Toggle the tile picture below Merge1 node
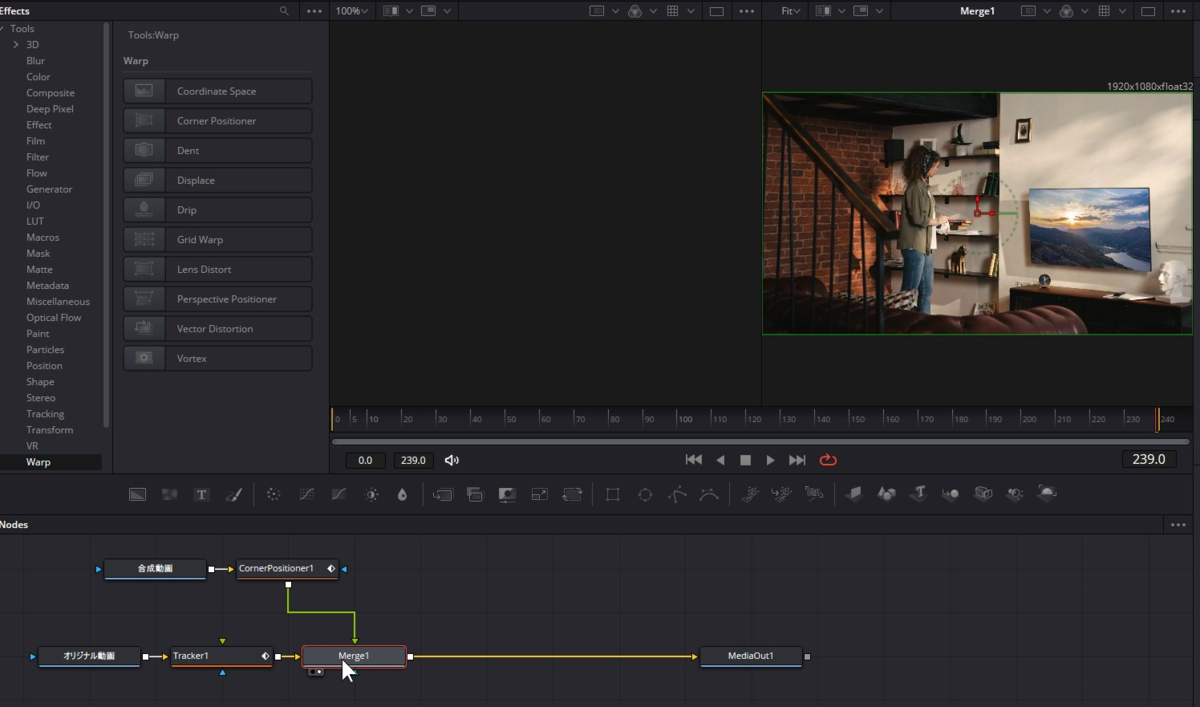 [x=316, y=672]
